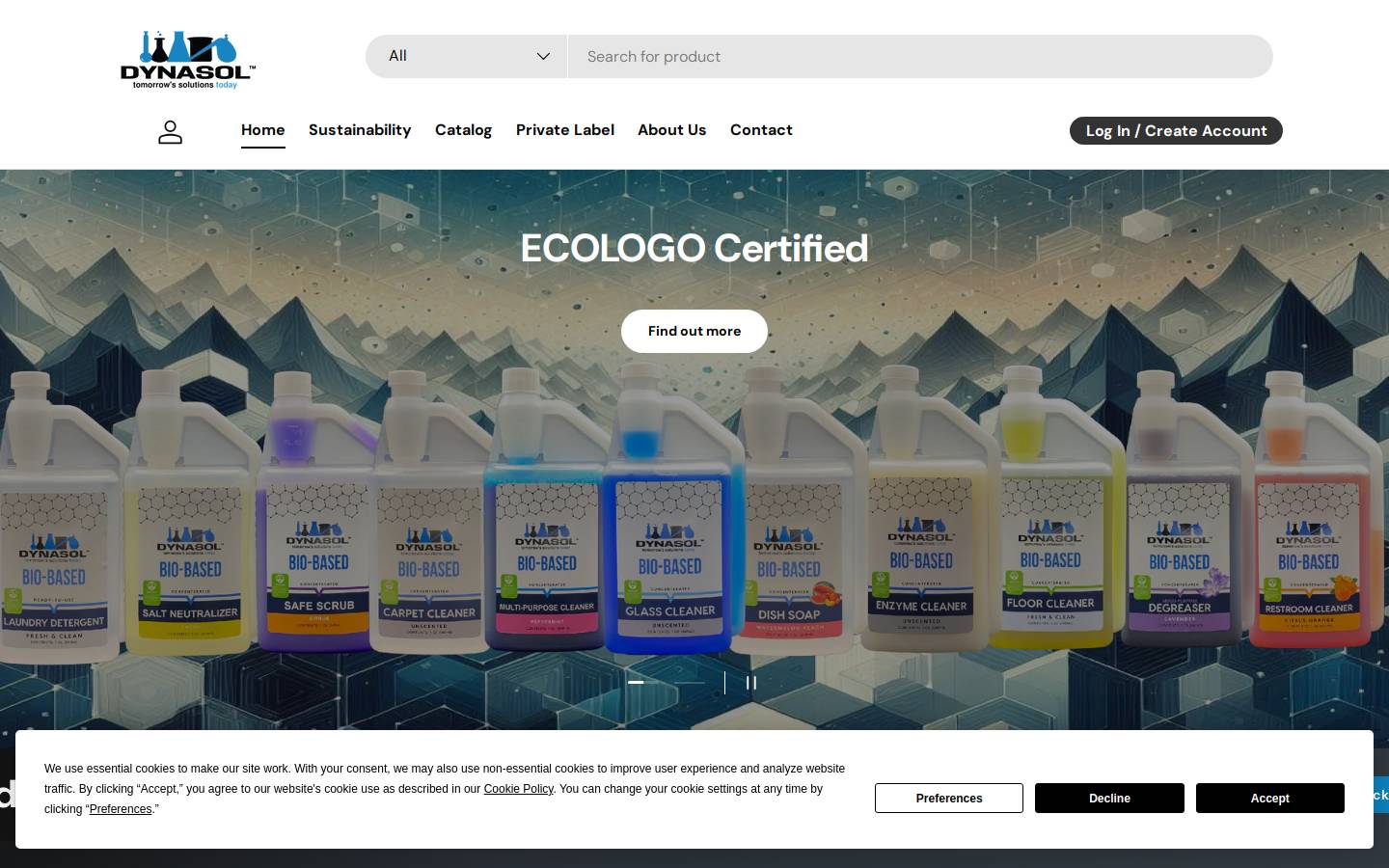The image size is (1389, 868).
Task: Accept cookies
Action: pyautogui.click(x=1270, y=799)
